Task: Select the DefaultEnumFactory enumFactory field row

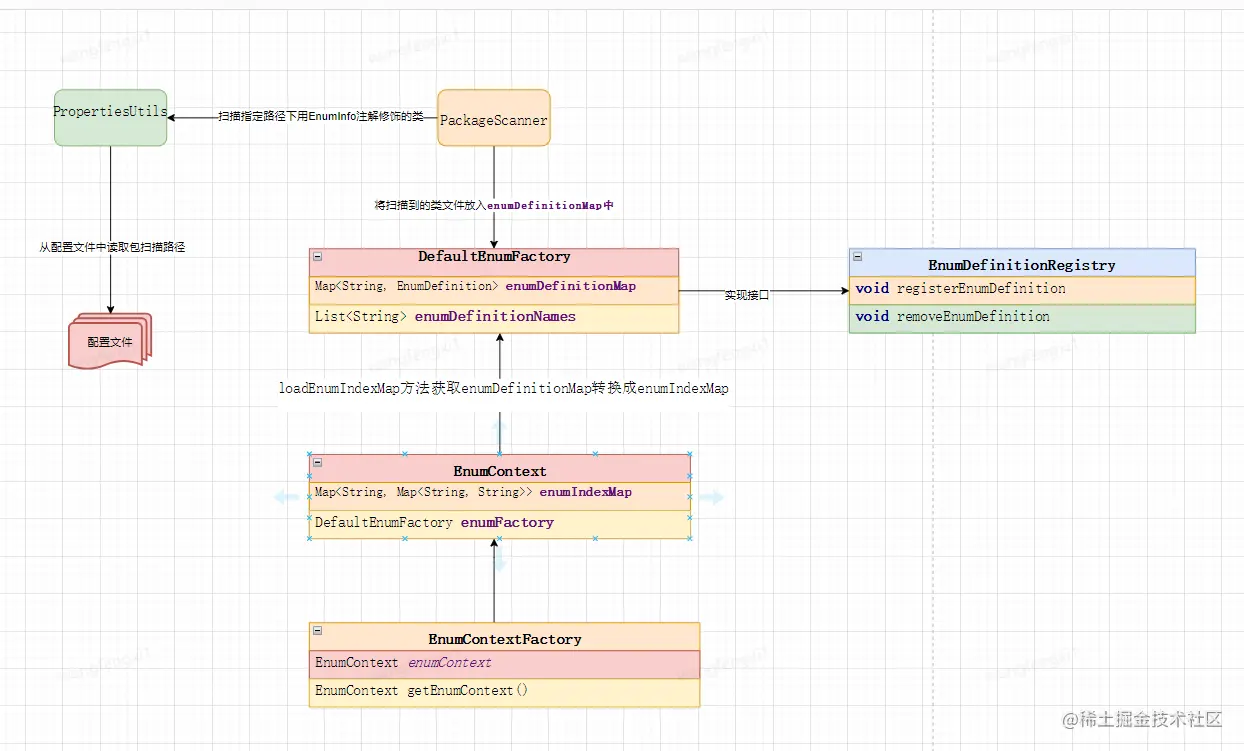Action: coord(500,524)
